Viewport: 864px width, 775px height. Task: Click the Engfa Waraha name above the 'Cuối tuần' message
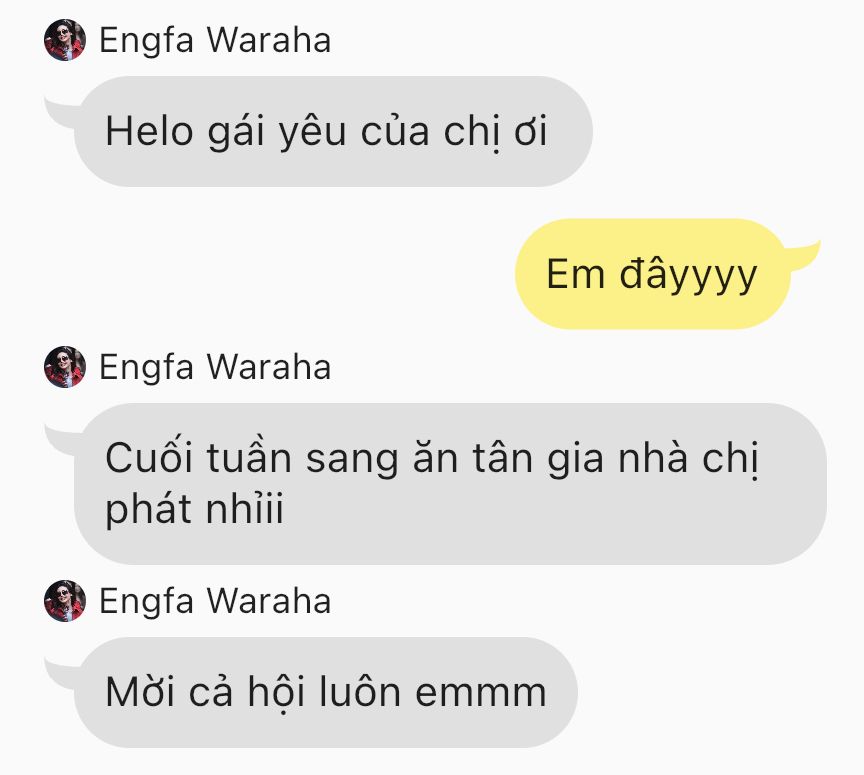pos(215,368)
